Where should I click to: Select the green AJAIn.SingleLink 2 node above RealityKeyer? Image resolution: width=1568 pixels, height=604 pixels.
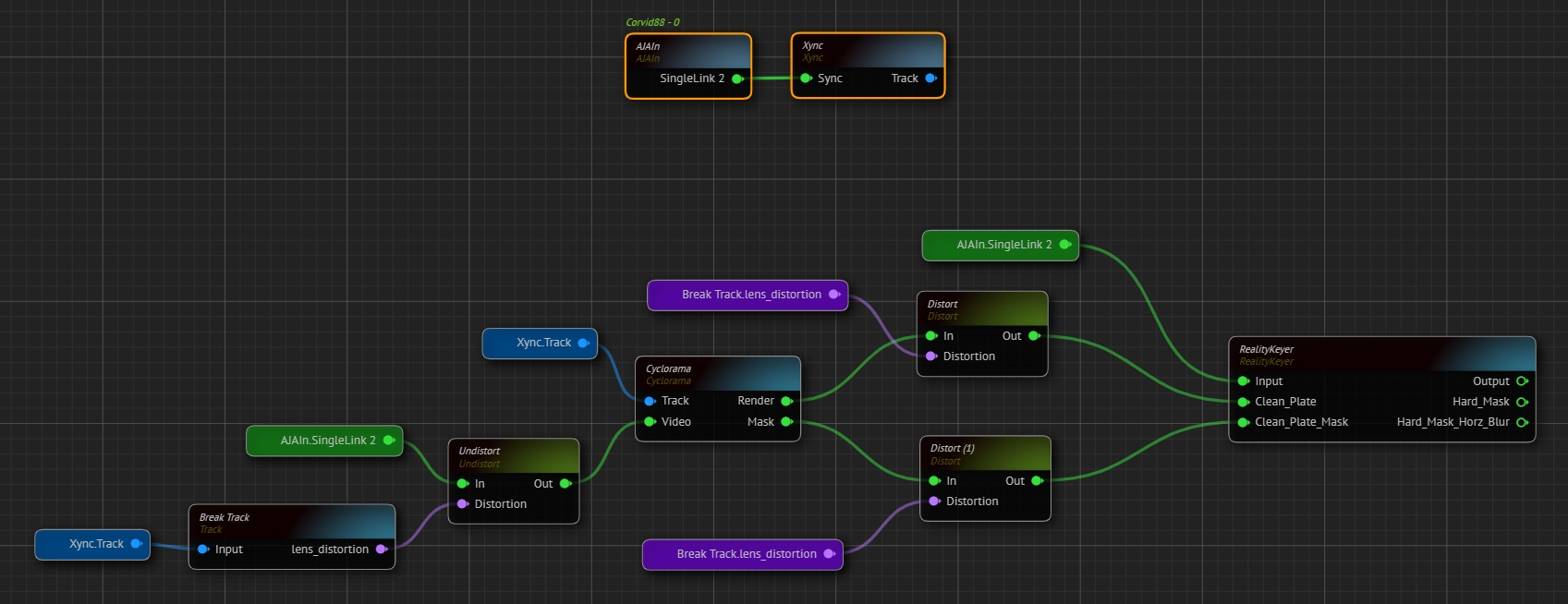[x=1003, y=245]
